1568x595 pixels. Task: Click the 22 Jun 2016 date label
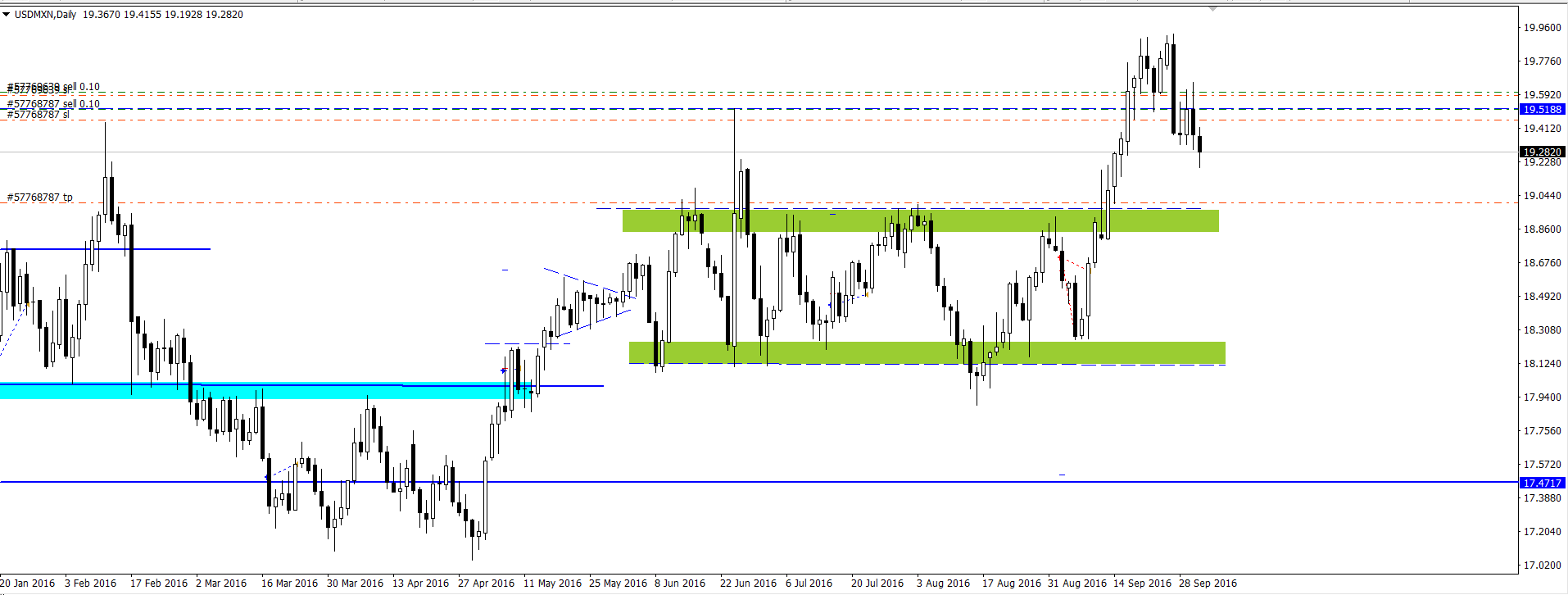[x=748, y=584]
